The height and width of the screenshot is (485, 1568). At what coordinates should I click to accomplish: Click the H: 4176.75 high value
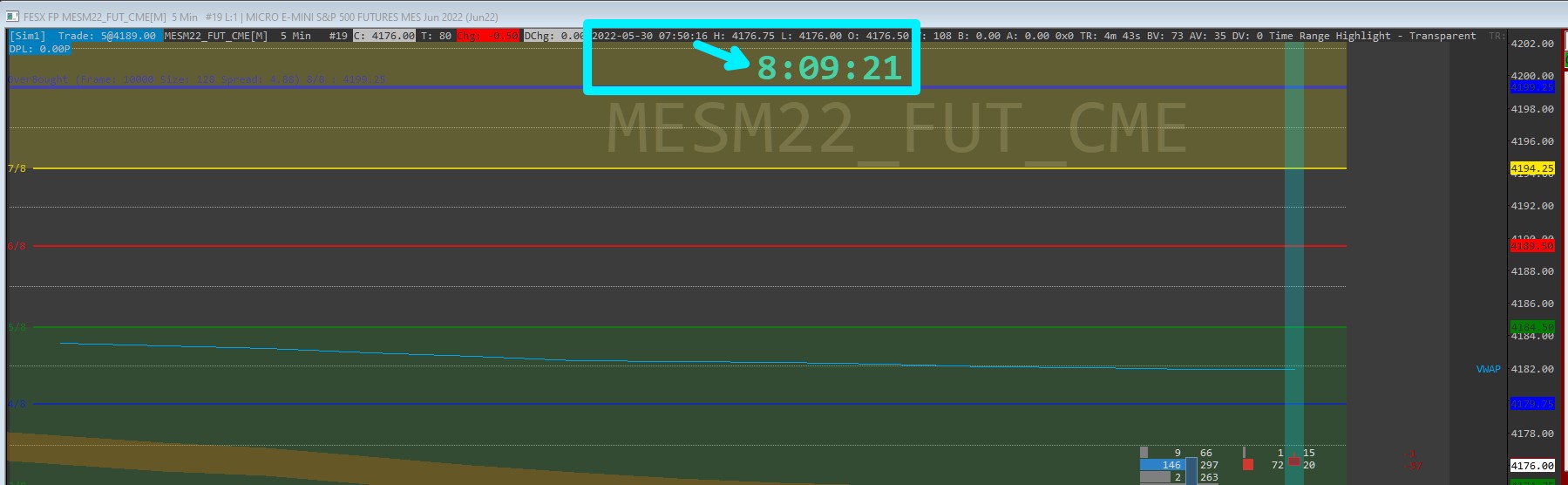[x=744, y=36]
